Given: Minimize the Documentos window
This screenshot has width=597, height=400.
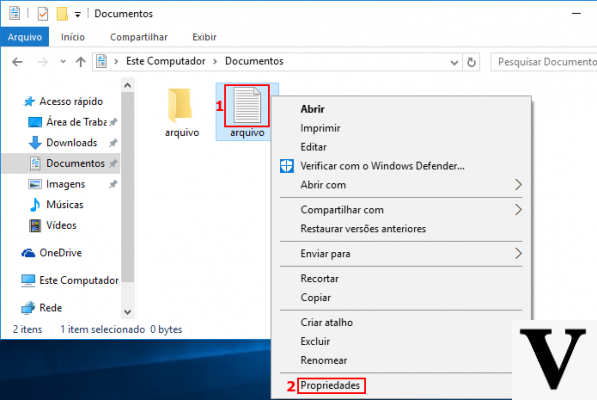Looking at the screenshot, I should (576, 14).
